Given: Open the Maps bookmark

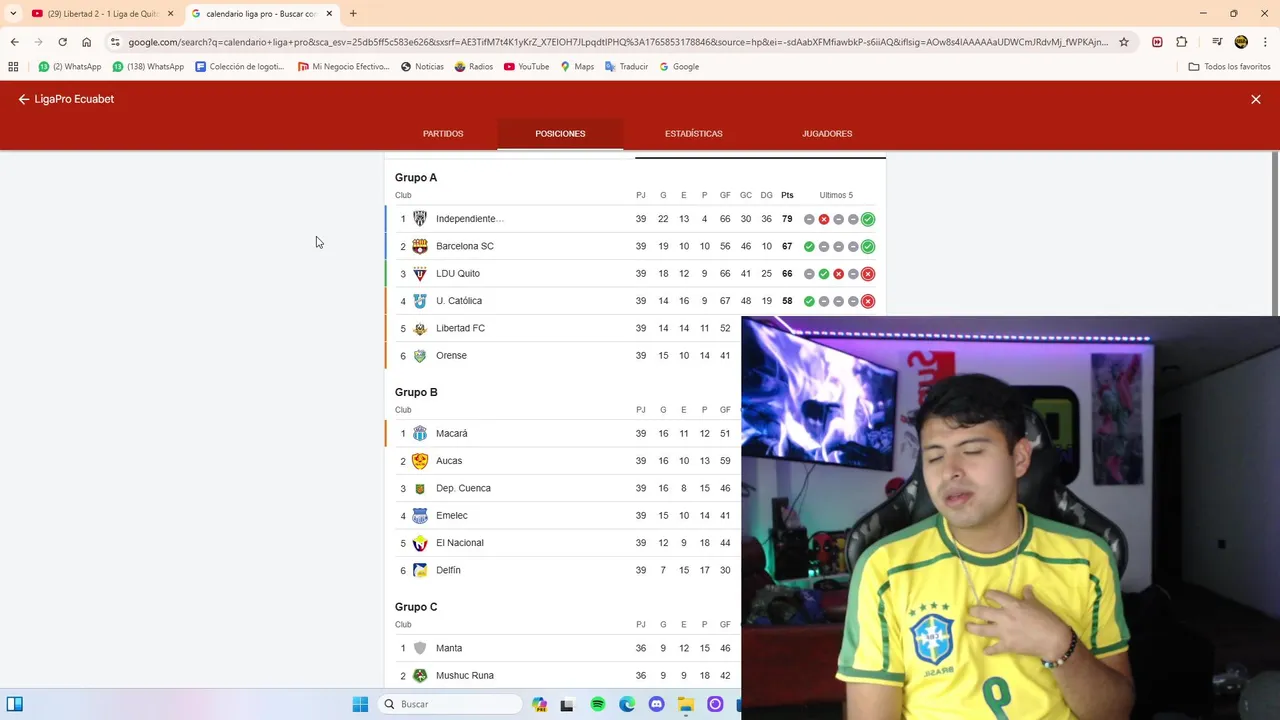Looking at the screenshot, I should 577,67.
